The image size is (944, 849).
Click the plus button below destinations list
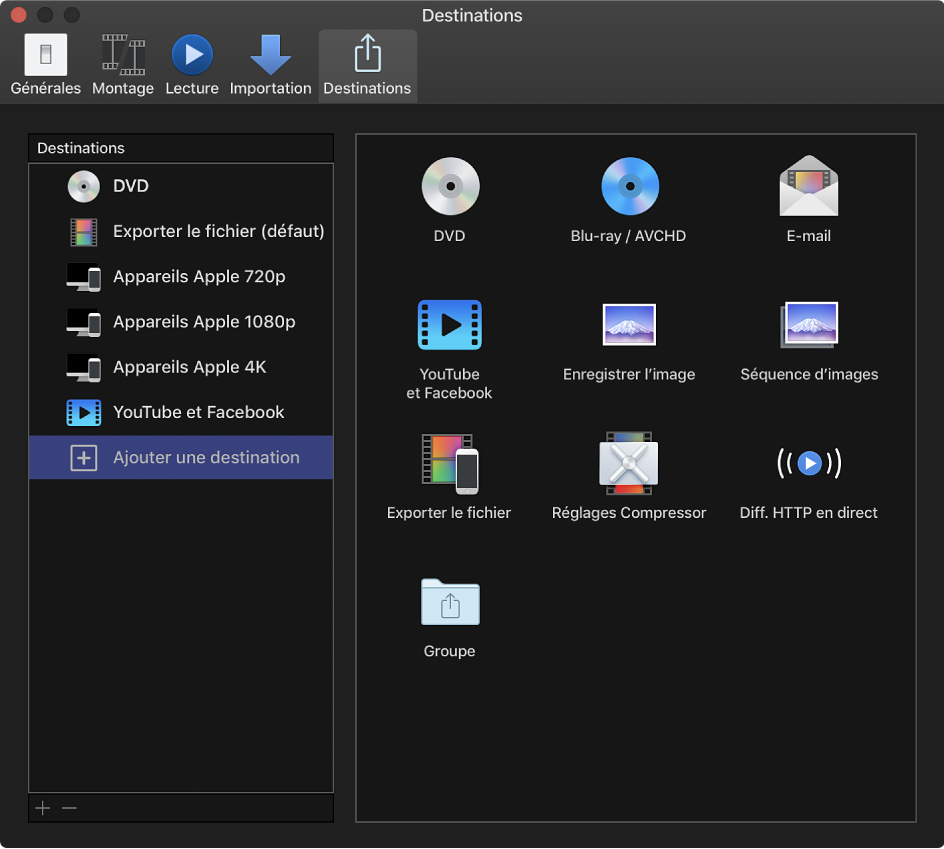tap(42, 808)
